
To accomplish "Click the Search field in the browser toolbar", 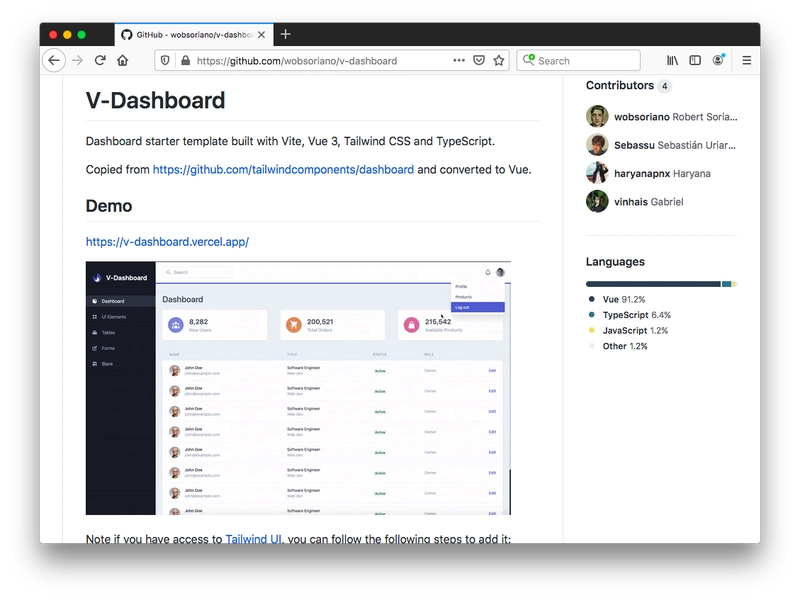I will (x=579, y=61).
